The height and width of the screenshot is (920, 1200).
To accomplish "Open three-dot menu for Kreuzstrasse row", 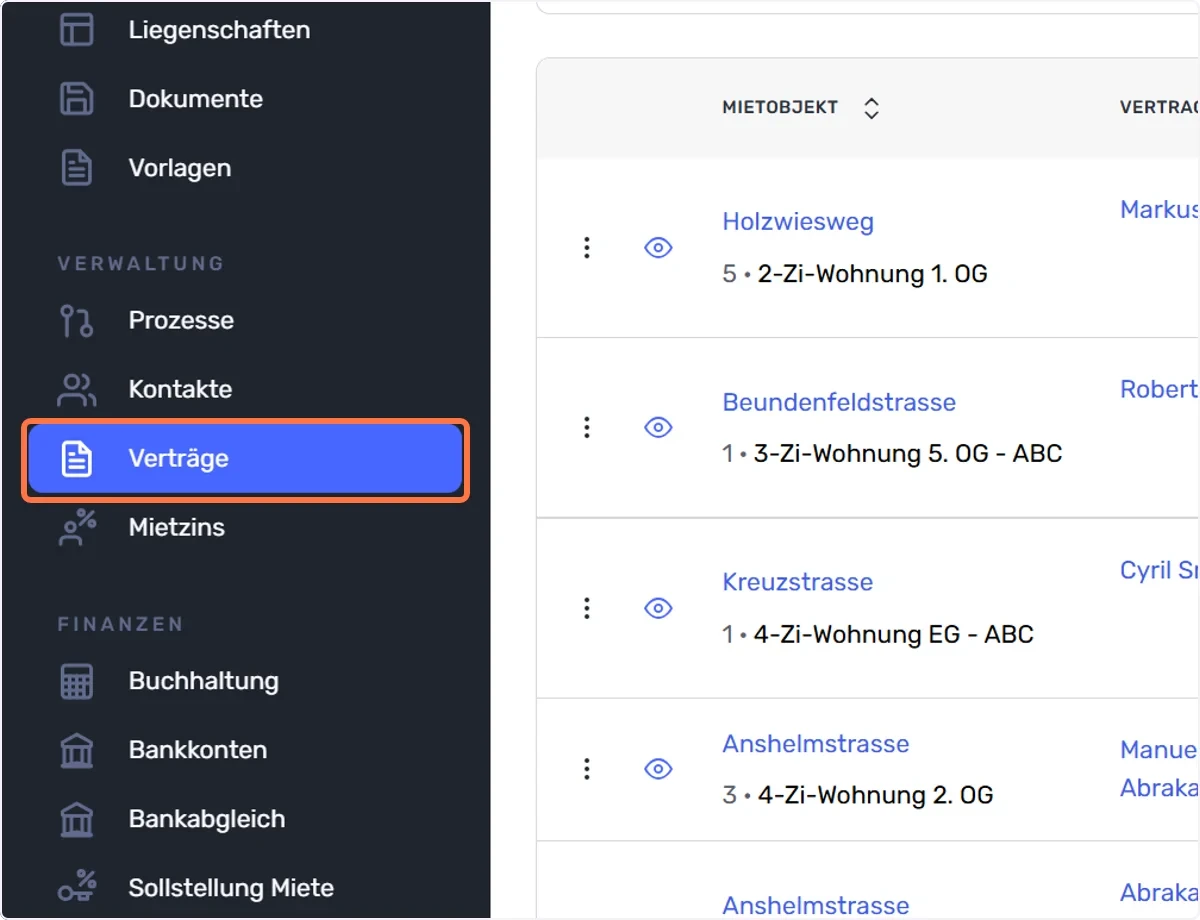I will [587, 608].
